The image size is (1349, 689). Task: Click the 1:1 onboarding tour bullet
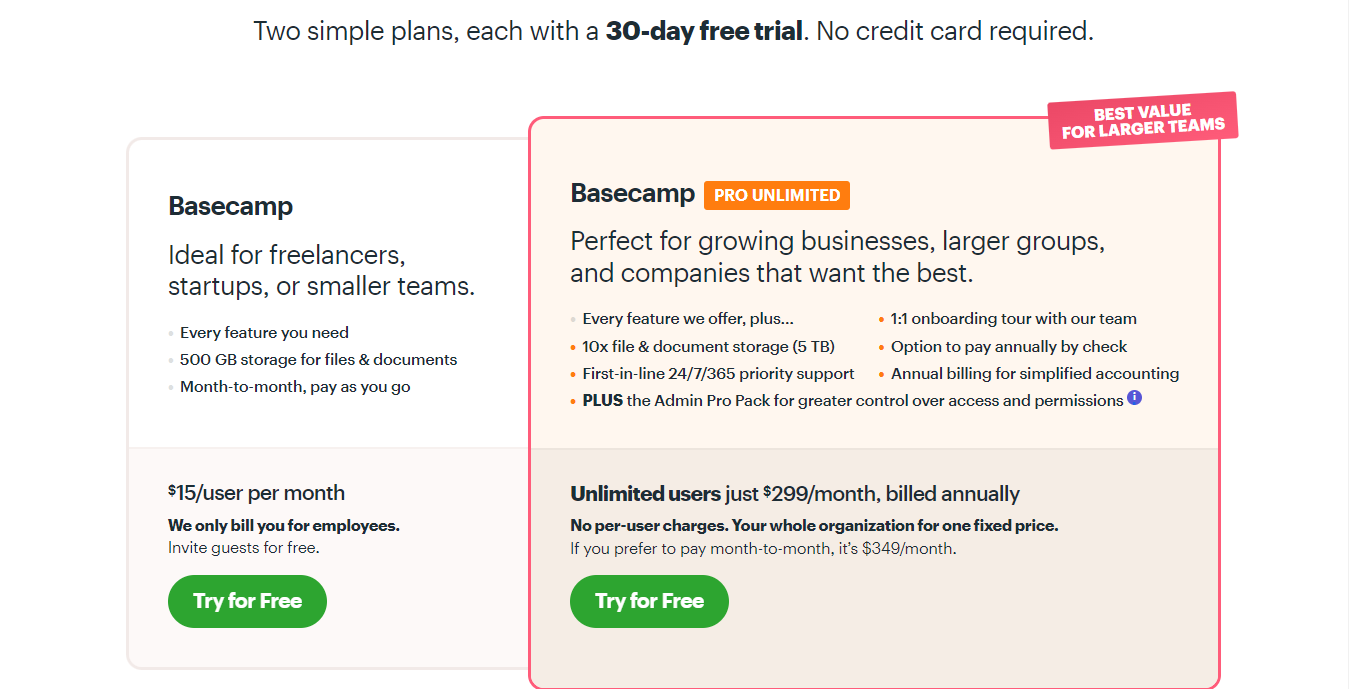click(x=1013, y=320)
